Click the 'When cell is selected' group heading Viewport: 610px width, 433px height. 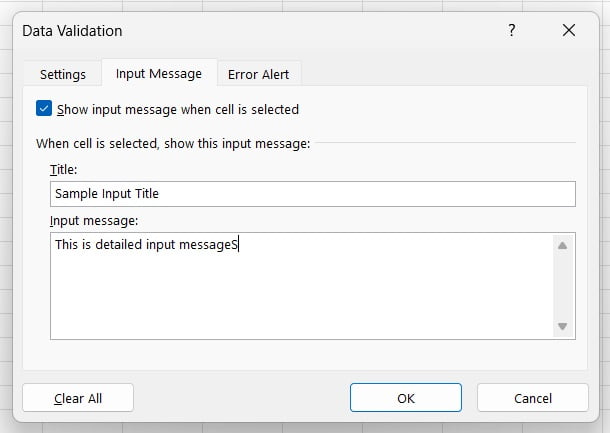click(173, 144)
